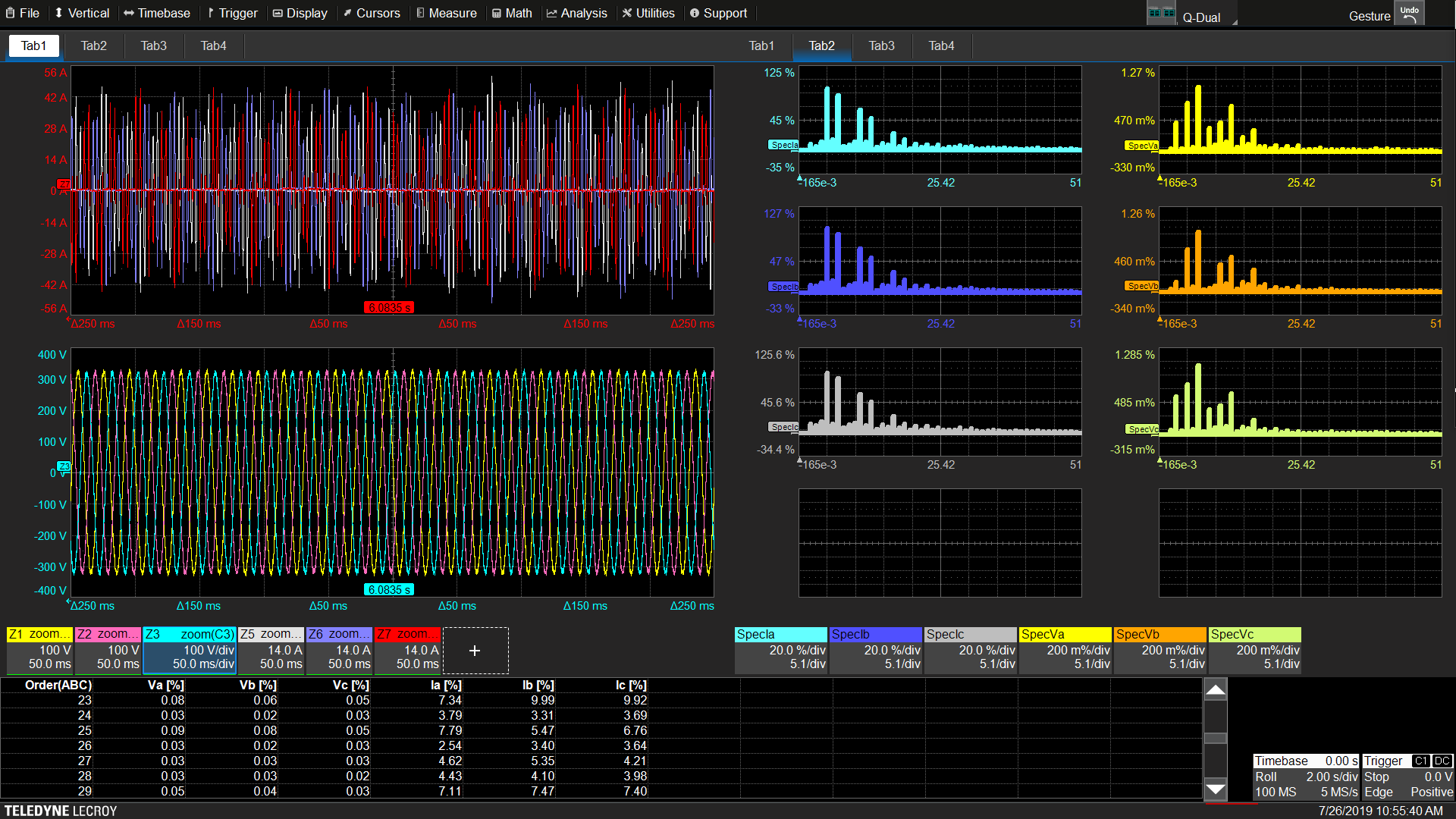Open the Trigger descriptor box
The width and height of the screenshot is (1456, 819).
coord(1407,777)
